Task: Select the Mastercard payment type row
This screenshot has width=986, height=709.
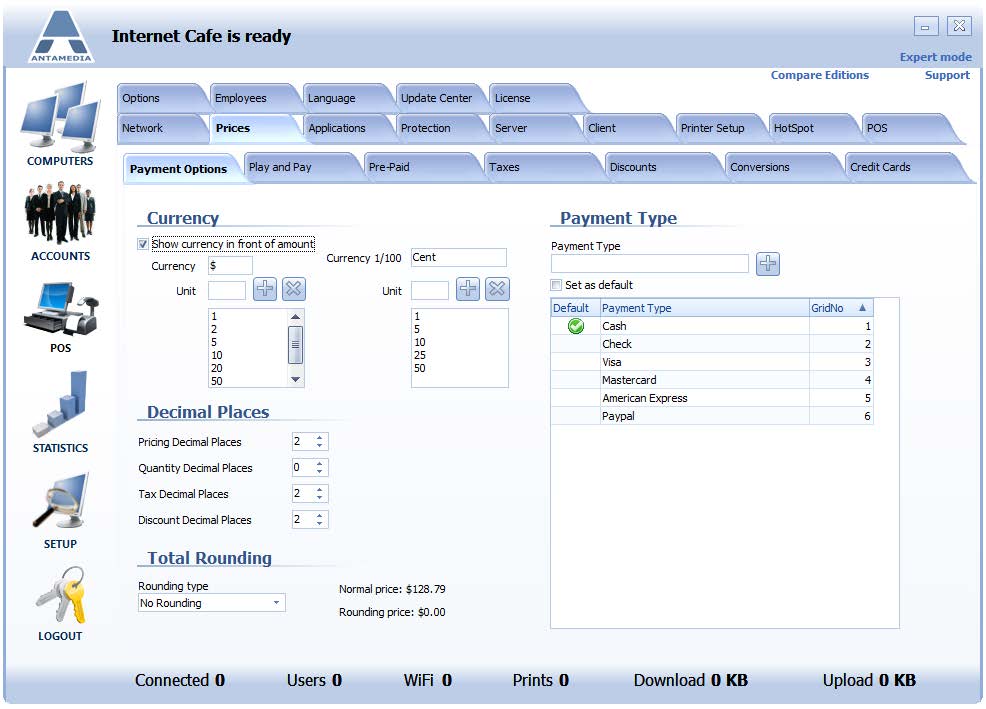Action: coord(712,381)
